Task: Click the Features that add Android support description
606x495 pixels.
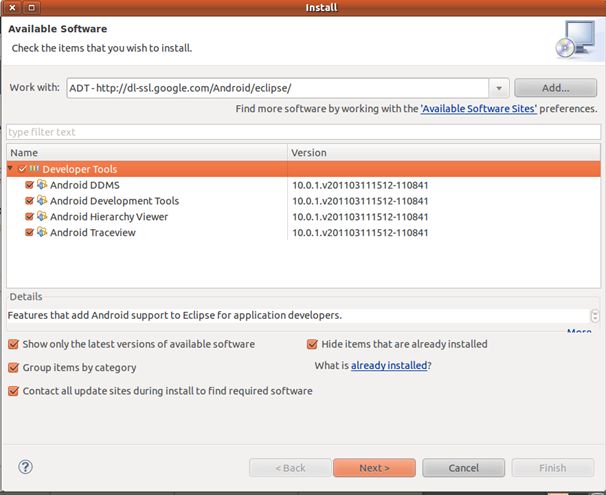Action: pos(175,315)
